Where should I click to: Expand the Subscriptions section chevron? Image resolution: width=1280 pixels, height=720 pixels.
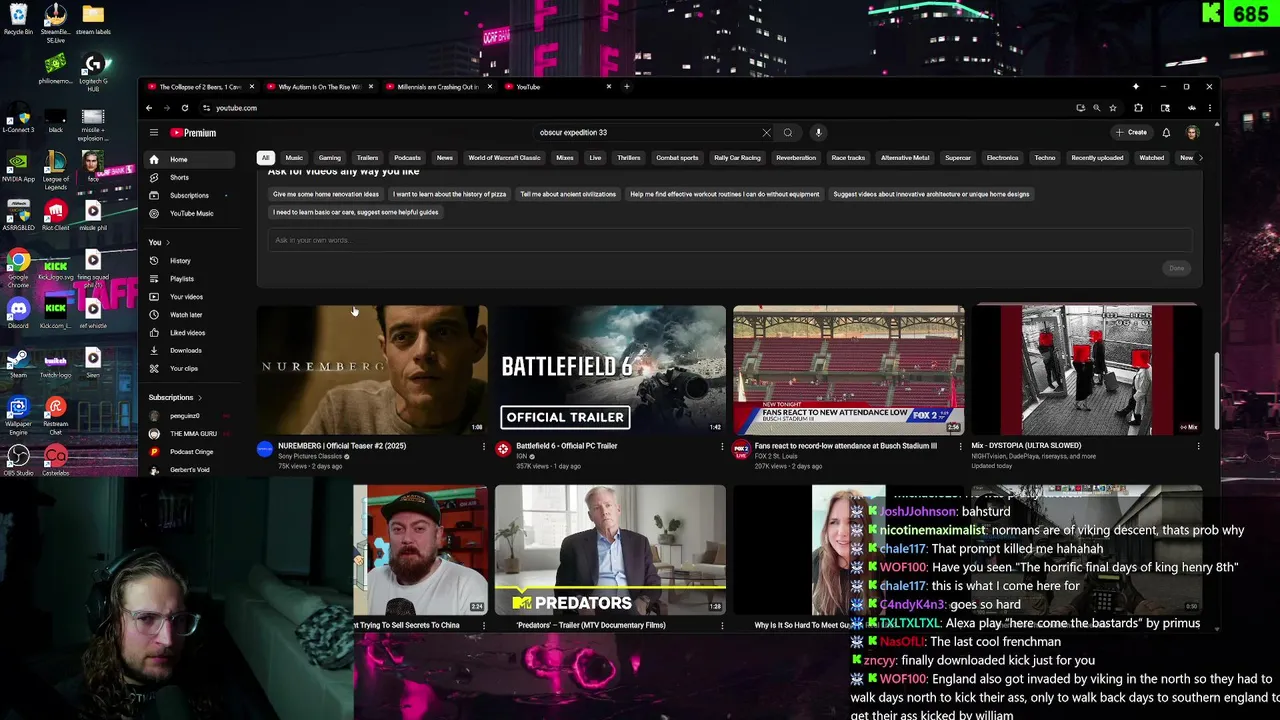pos(199,397)
